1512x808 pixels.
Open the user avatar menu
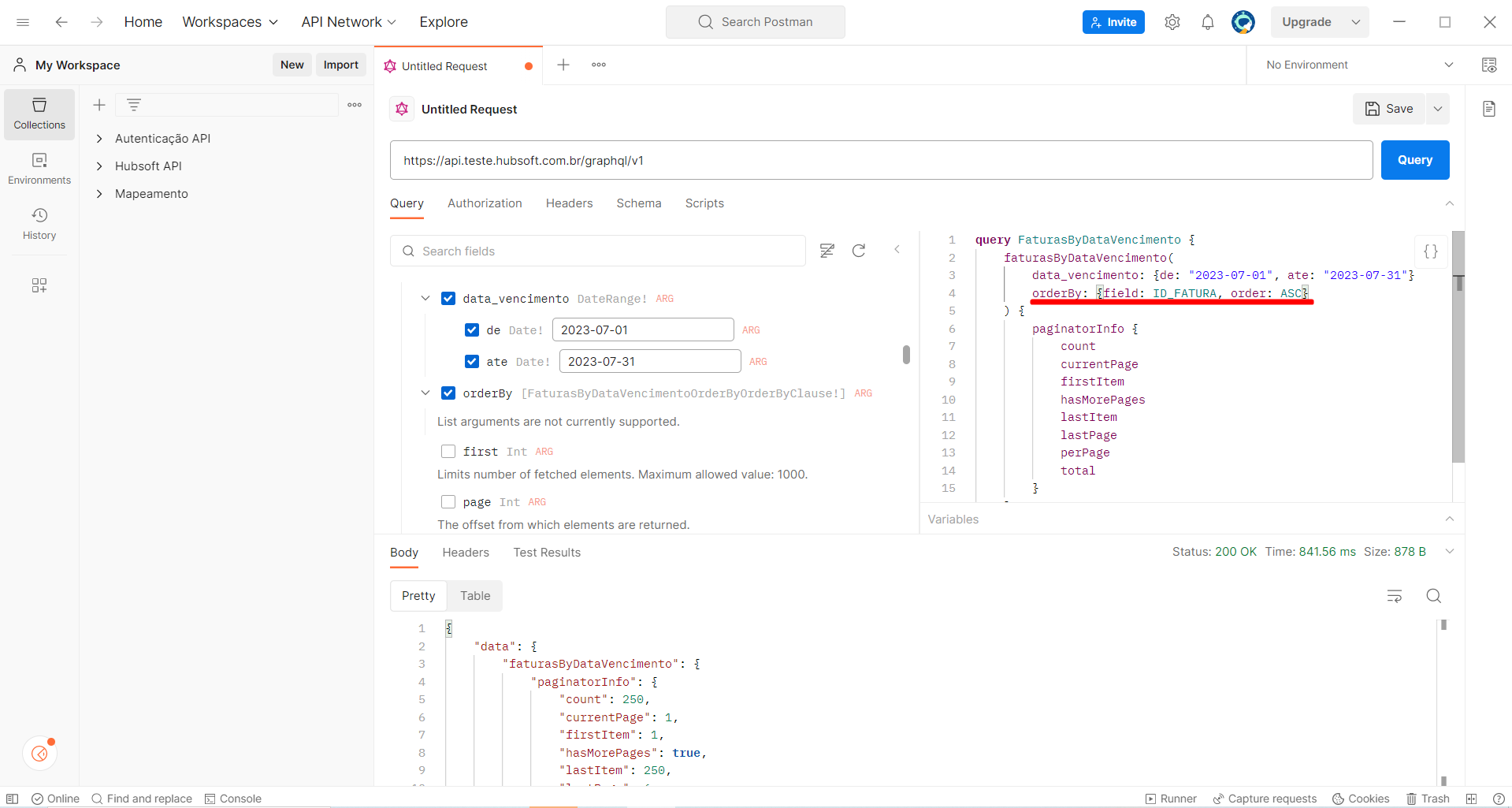[x=1243, y=22]
